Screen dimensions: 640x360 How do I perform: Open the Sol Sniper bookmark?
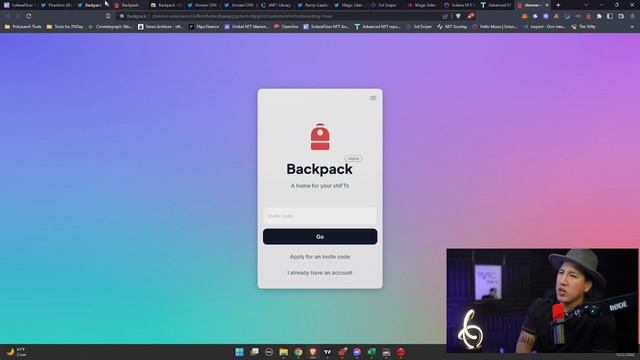click(419, 27)
